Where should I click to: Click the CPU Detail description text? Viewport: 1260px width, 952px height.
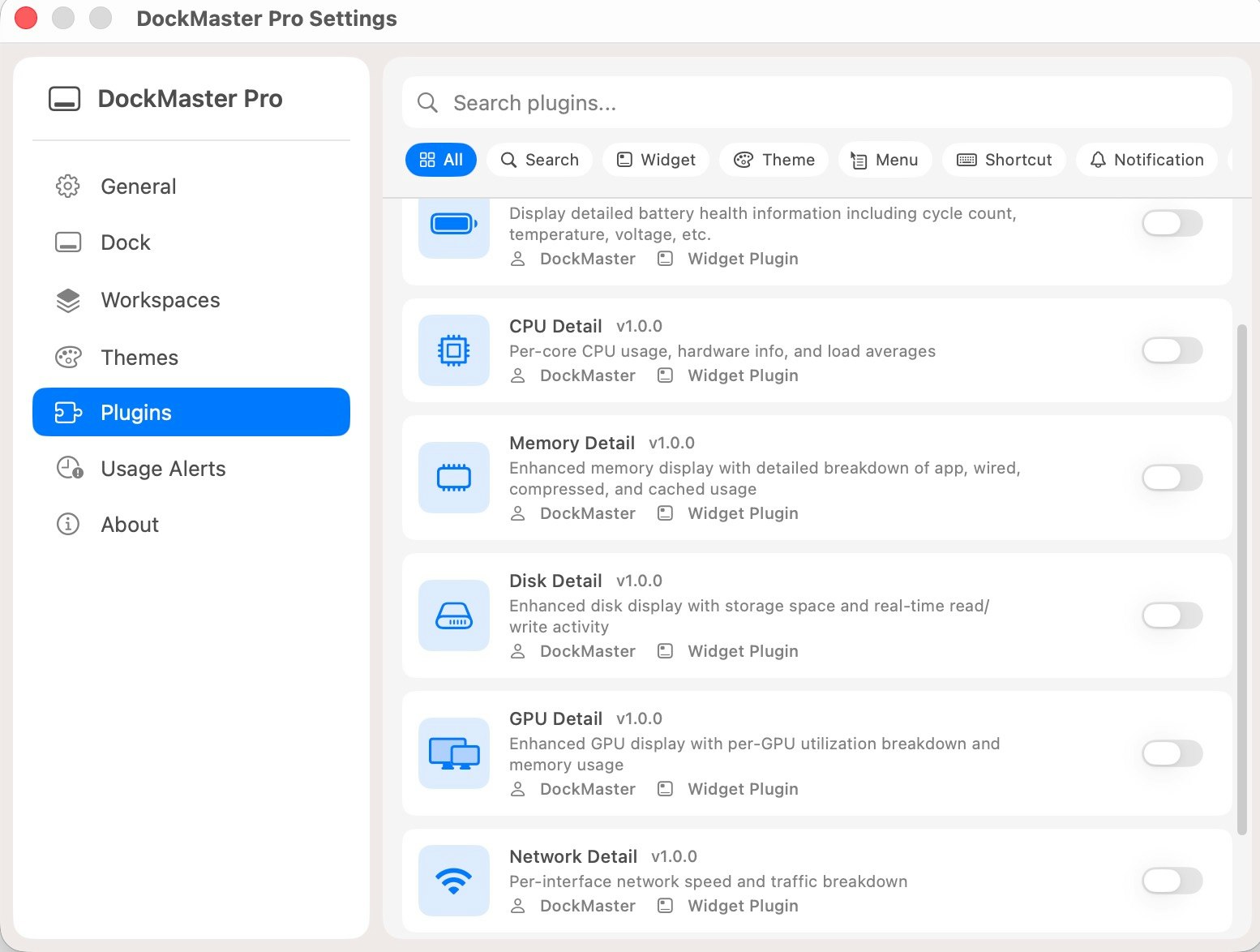(x=722, y=351)
